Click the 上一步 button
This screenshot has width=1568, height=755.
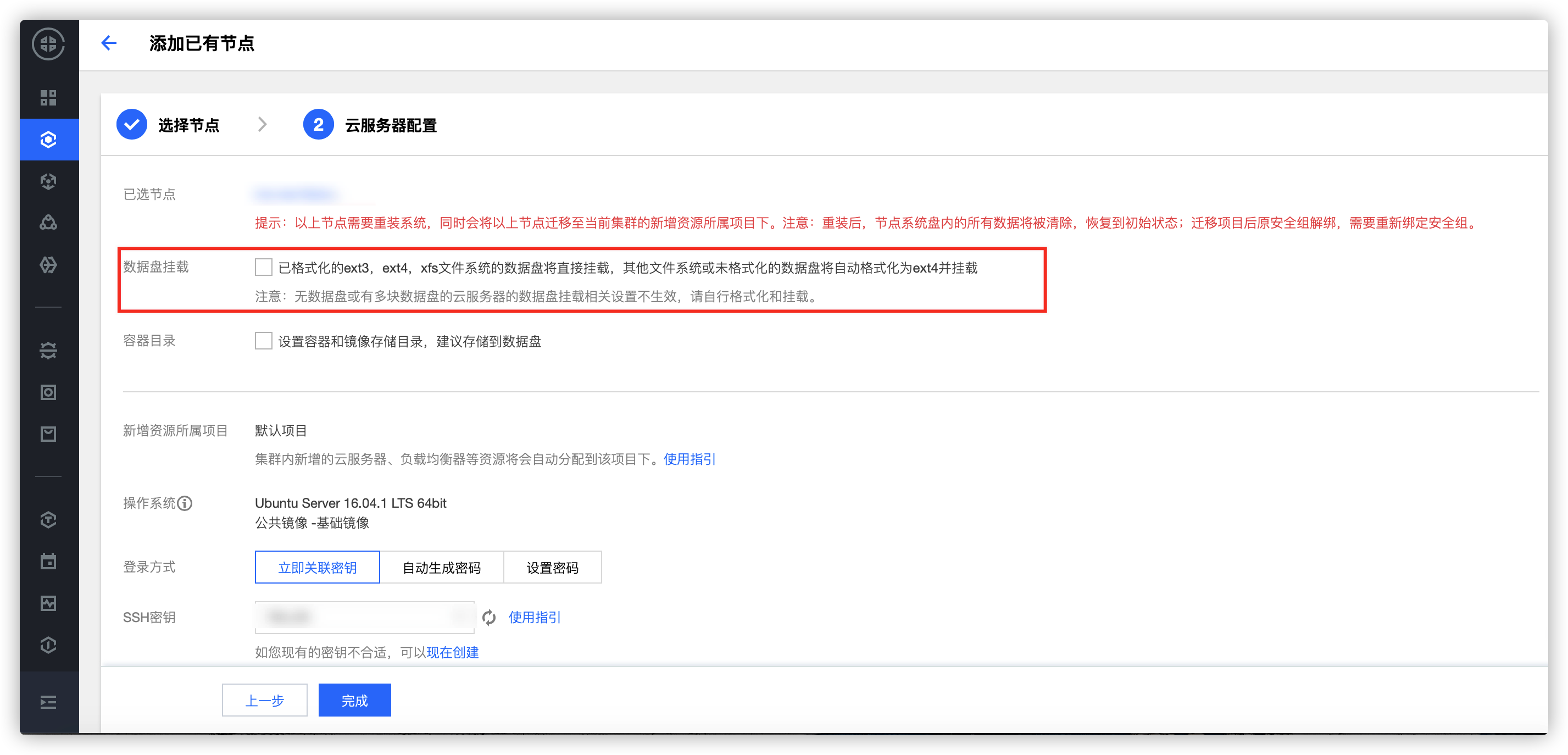[x=265, y=700]
